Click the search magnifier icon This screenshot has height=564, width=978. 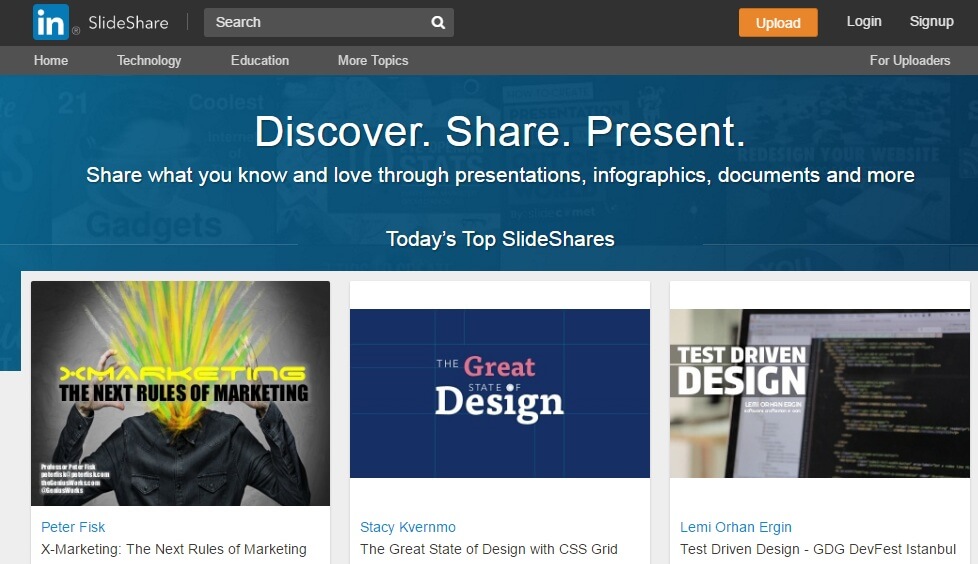tap(438, 22)
